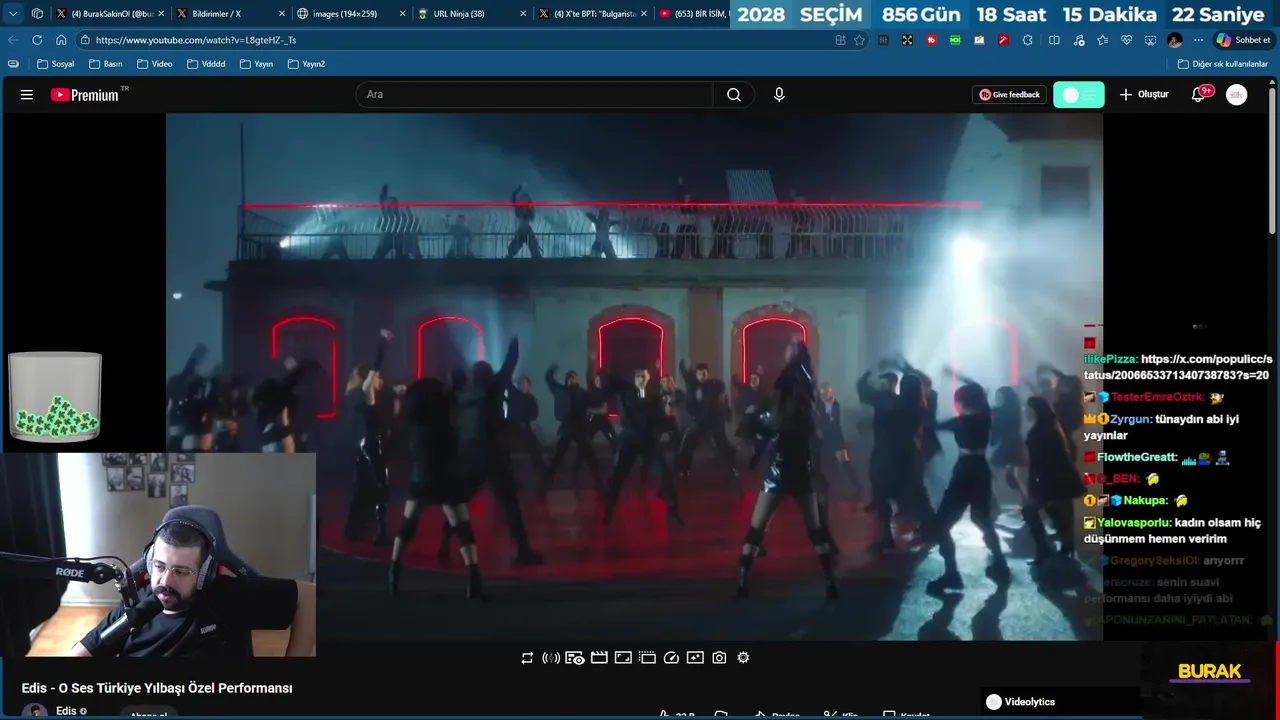The height and width of the screenshot is (720, 1280).
Task: Switch to X'te BPT Bulgarista tab
Action: (x=594, y=14)
